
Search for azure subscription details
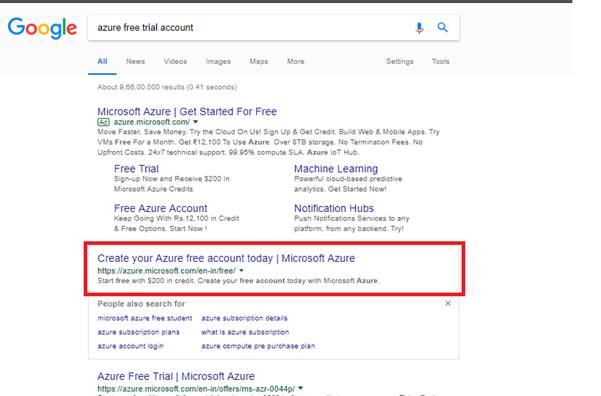[x=245, y=318]
